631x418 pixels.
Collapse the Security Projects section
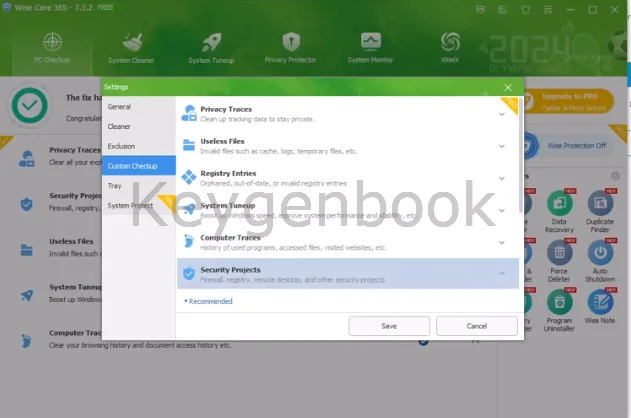tap(501, 274)
